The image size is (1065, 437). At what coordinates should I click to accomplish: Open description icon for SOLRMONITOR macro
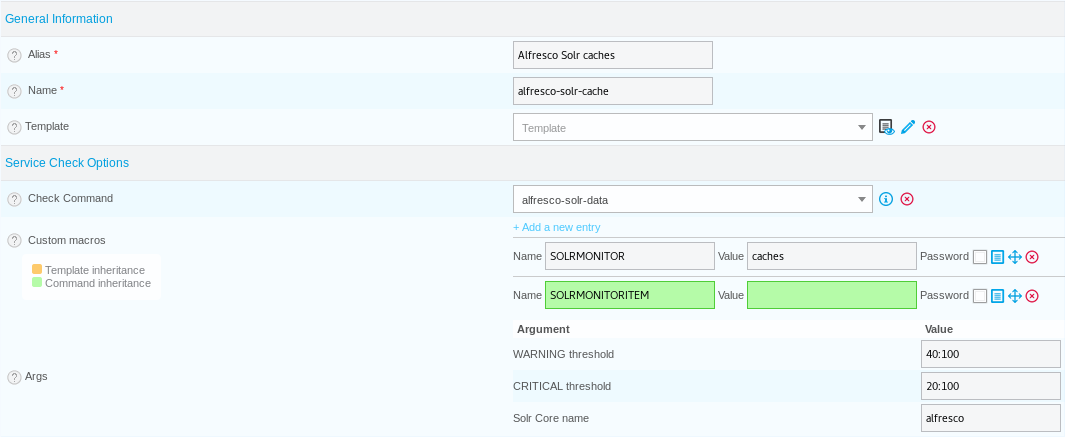pyautogui.click(x=997, y=257)
